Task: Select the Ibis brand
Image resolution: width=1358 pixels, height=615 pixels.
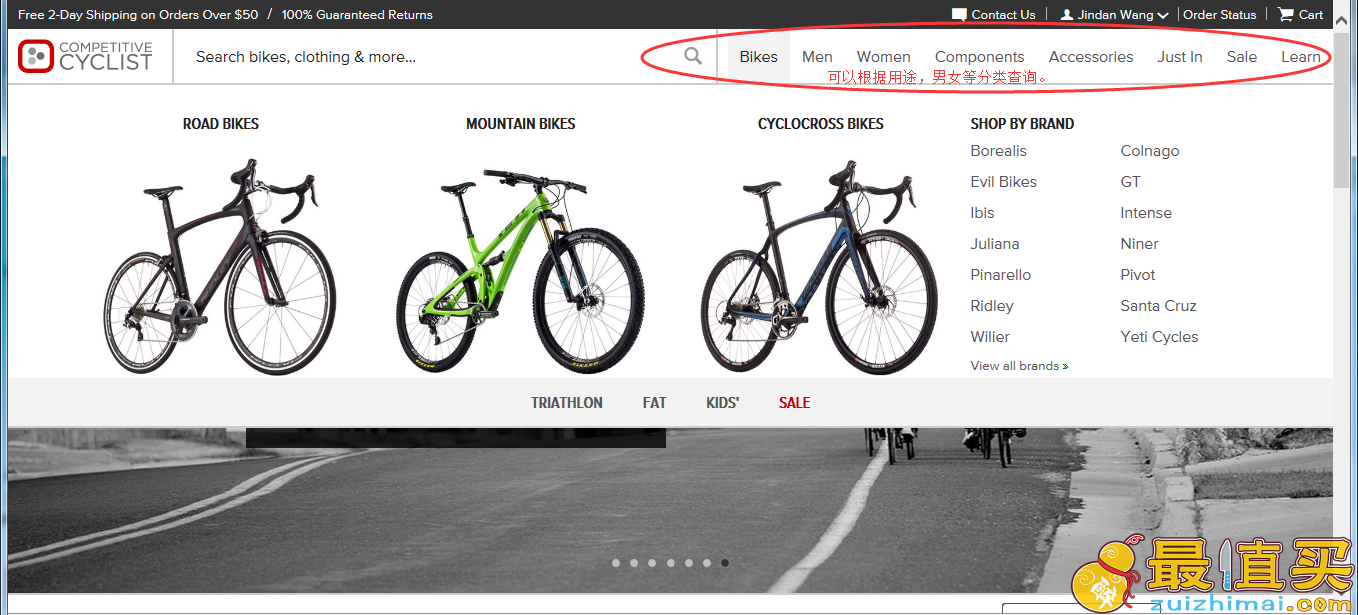Action: click(x=982, y=213)
